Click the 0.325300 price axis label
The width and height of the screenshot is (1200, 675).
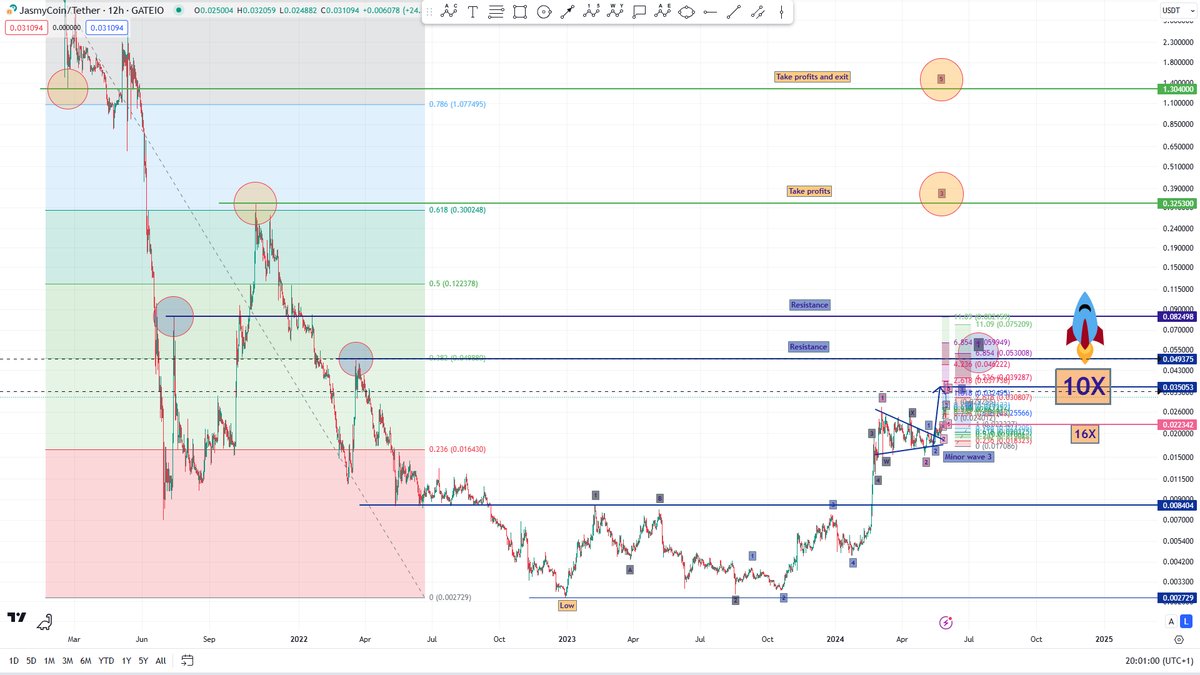click(1177, 203)
